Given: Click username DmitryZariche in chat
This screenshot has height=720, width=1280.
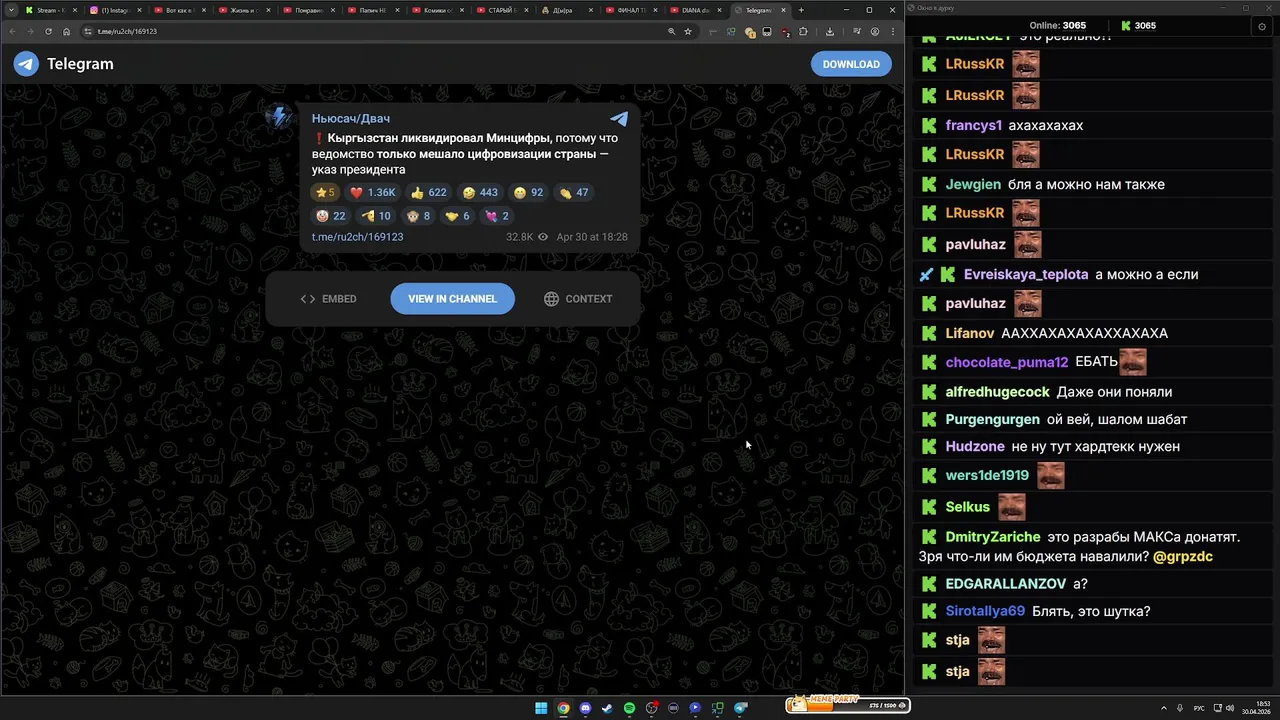Looking at the screenshot, I should tap(993, 537).
